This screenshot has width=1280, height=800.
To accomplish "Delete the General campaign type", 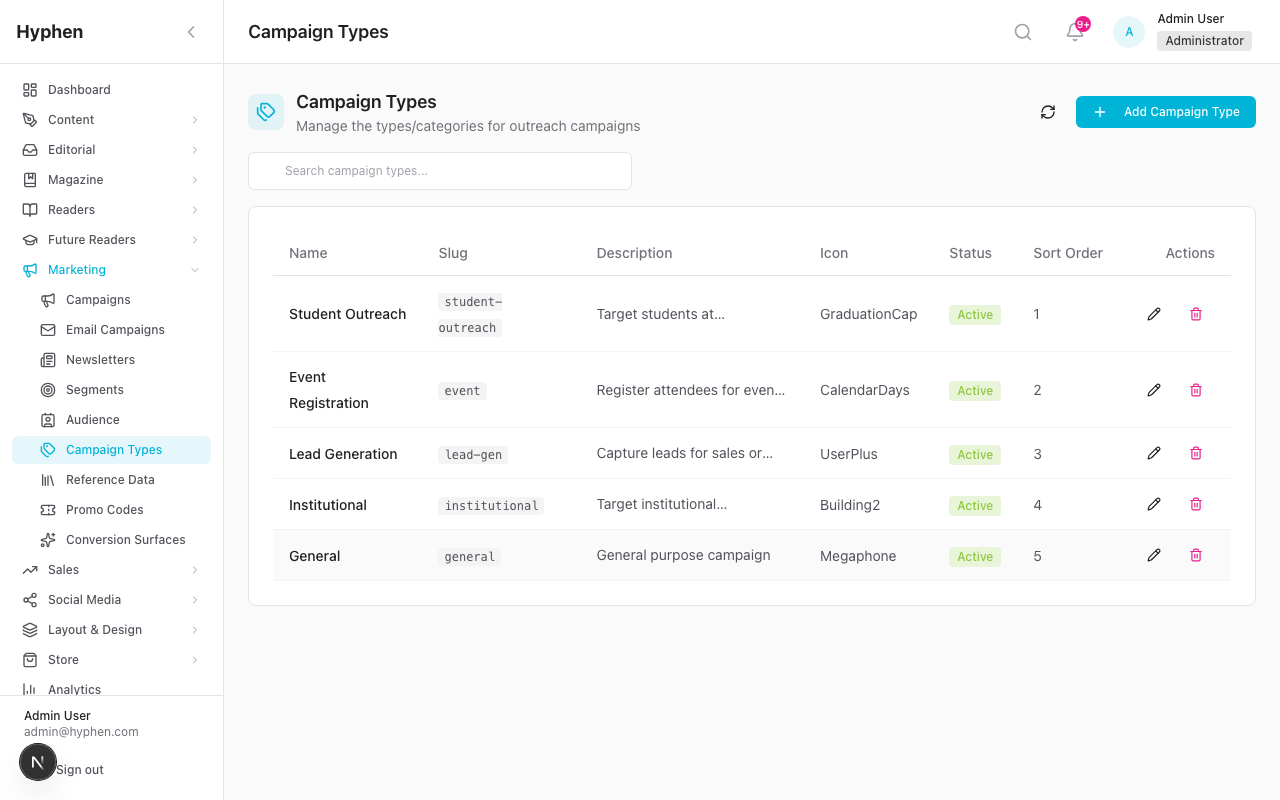I will tap(1195, 555).
